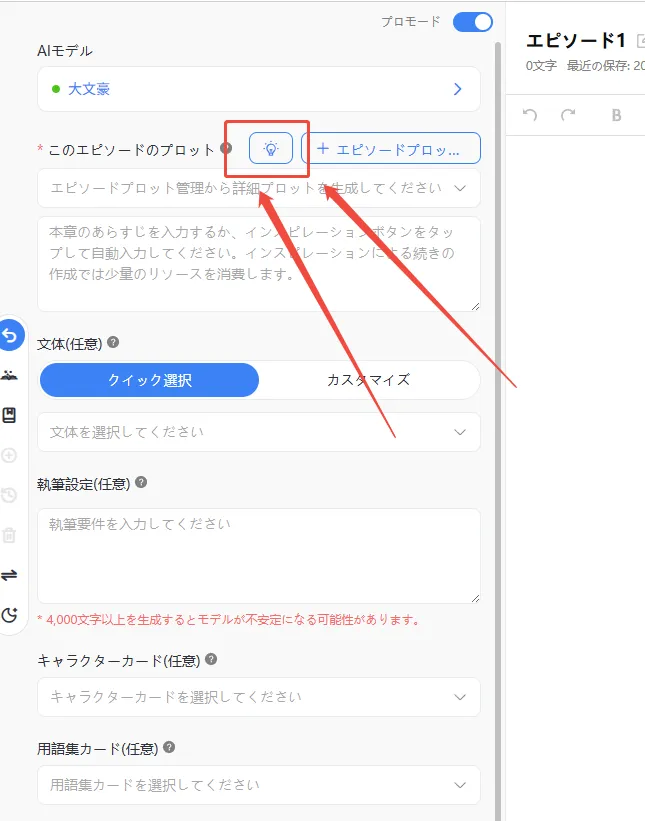Click the undo icon in editor toolbar
The height and width of the screenshot is (821, 645).
tap(530, 115)
